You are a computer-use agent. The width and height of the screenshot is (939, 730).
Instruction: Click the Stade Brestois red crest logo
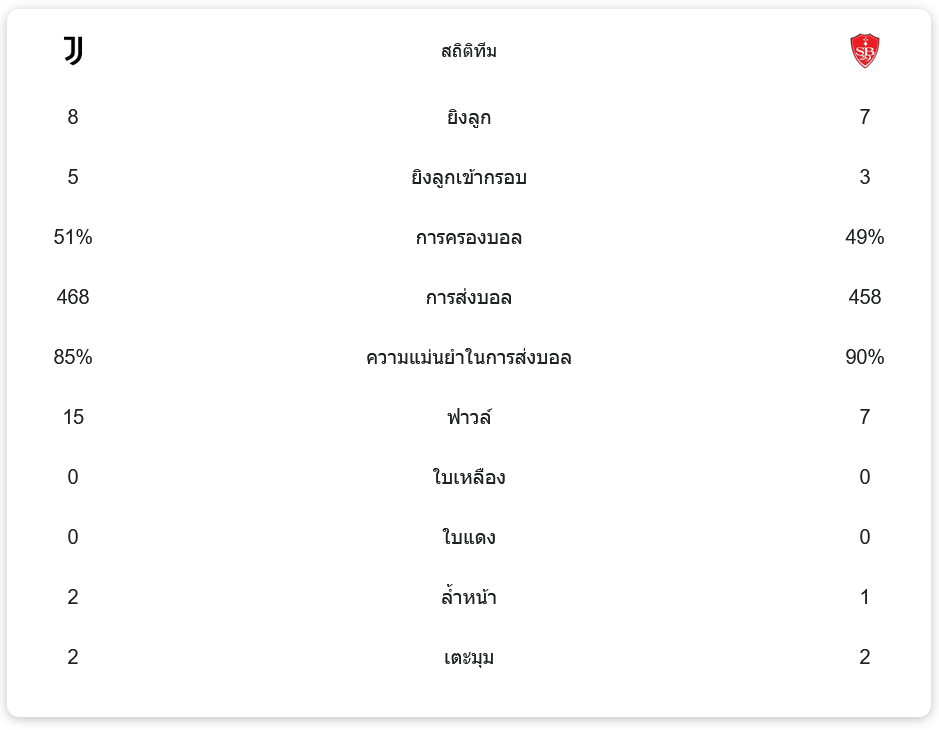[x=864, y=51]
